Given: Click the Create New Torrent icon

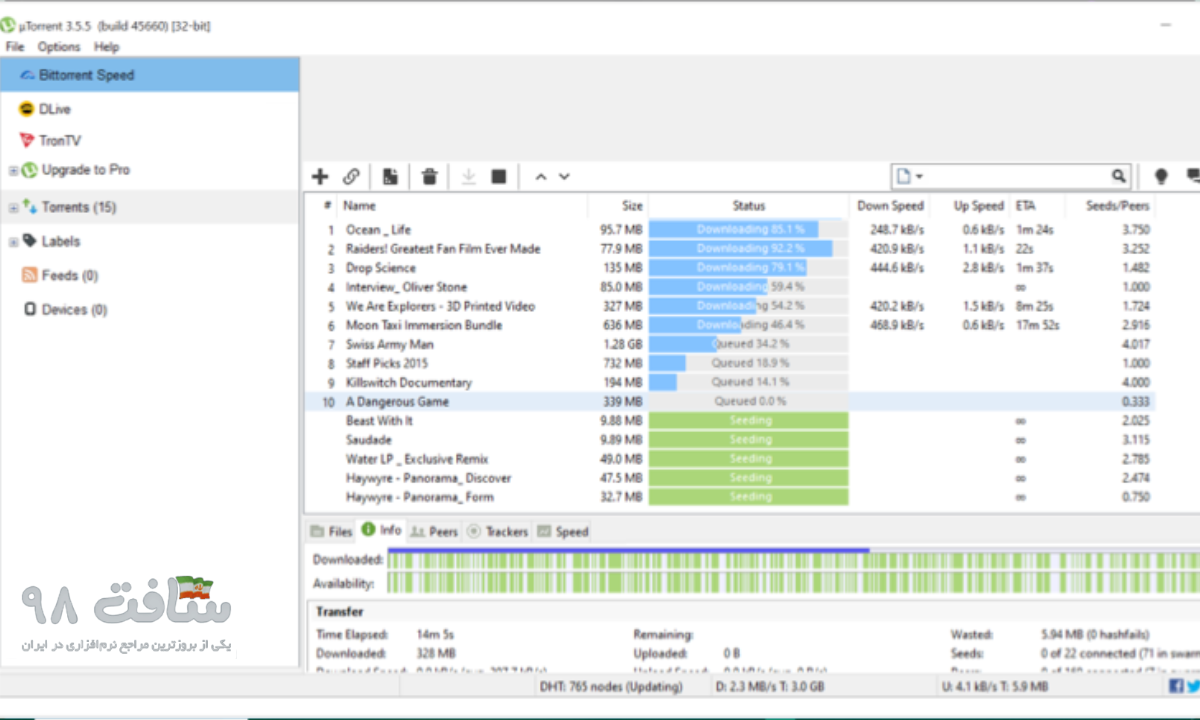Looking at the screenshot, I should 390,177.
